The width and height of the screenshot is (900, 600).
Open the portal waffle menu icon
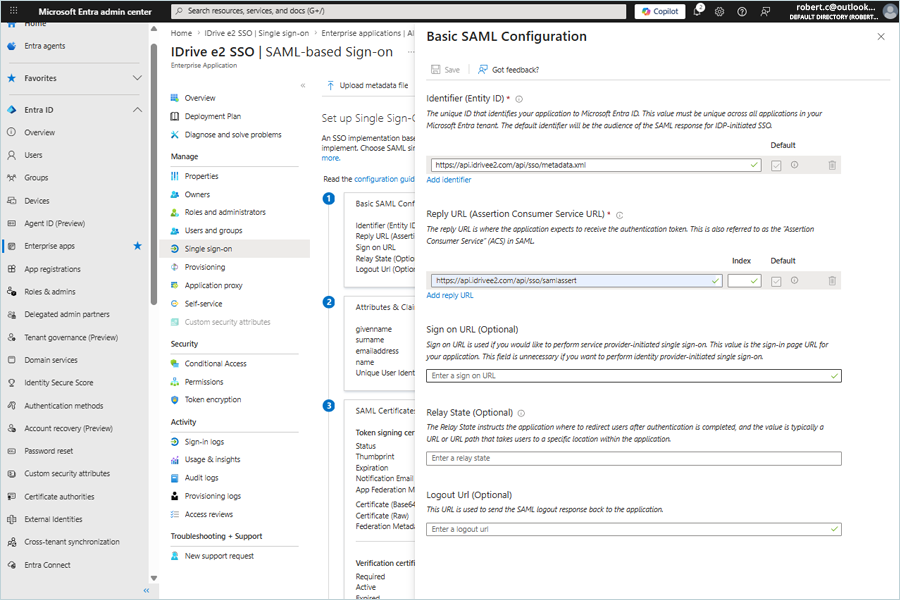(14, 11)
